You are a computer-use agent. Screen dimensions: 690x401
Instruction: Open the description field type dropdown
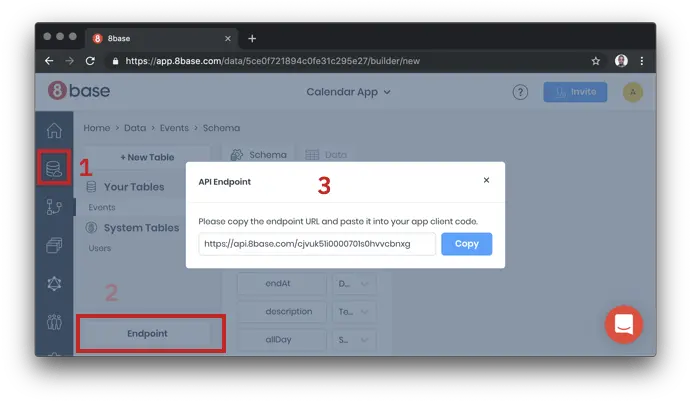click(x=354, y=312)
